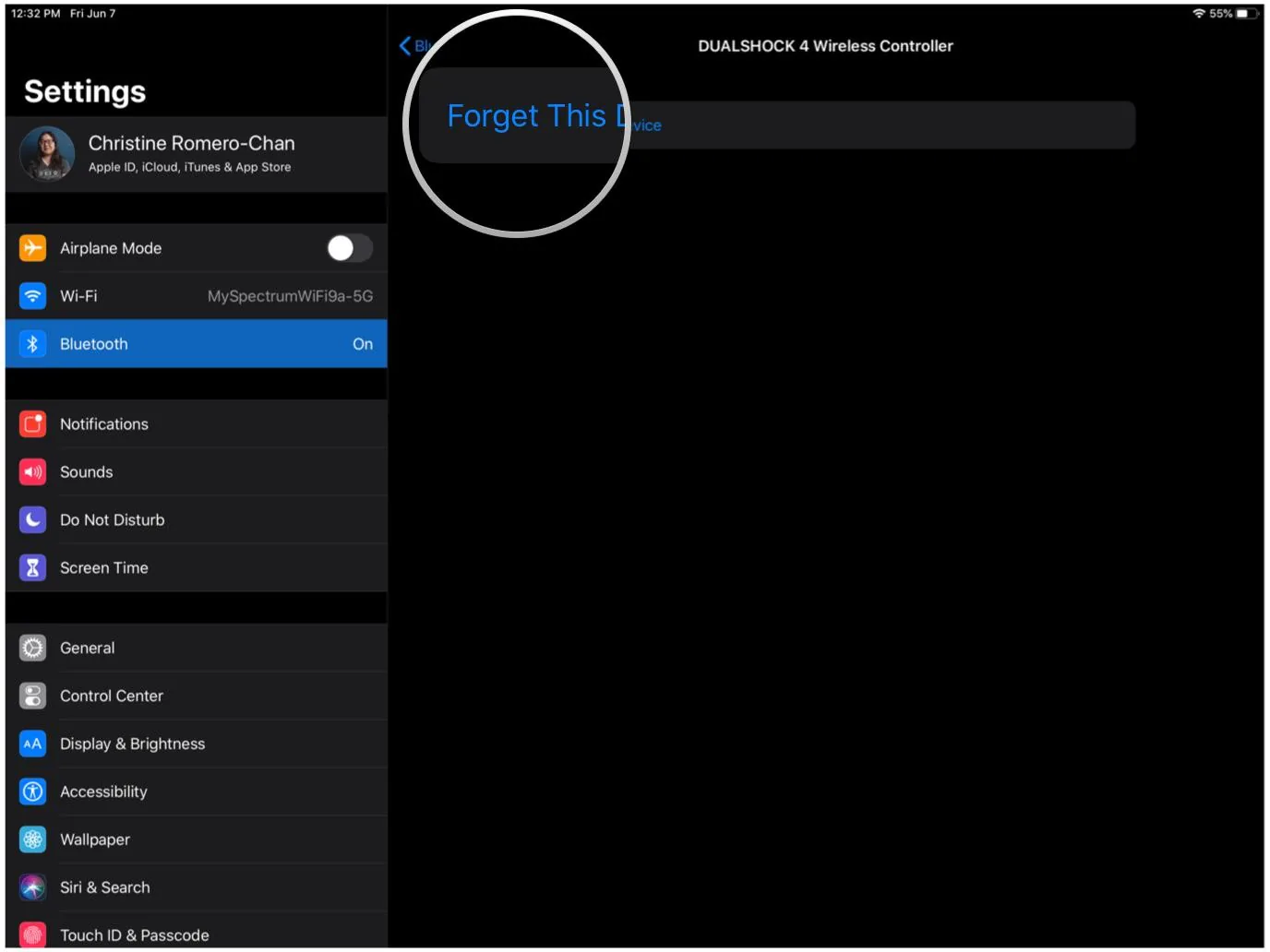The width and height of the screenshot is (1270, 952).
Task: Tap the Bluetooth status "On"
Action: click(363, 344)
